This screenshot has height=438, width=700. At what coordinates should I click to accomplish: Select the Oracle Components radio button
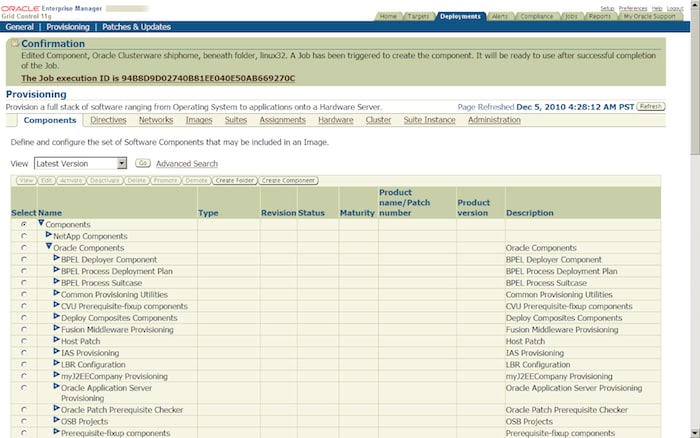24,247
